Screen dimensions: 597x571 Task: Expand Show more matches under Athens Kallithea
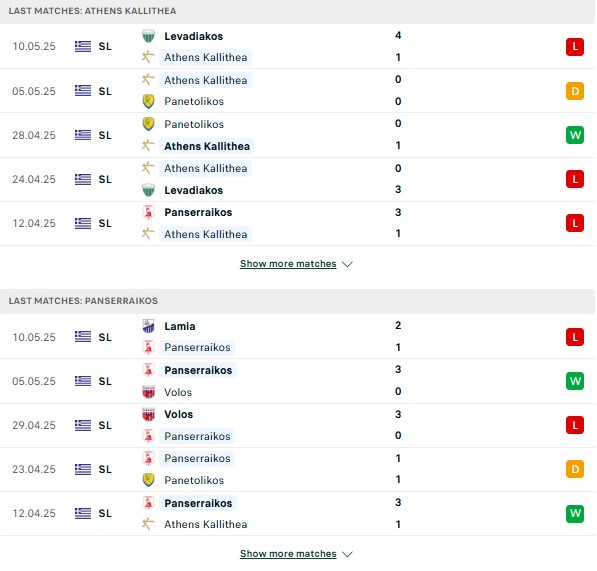click(x=288, y=264)
